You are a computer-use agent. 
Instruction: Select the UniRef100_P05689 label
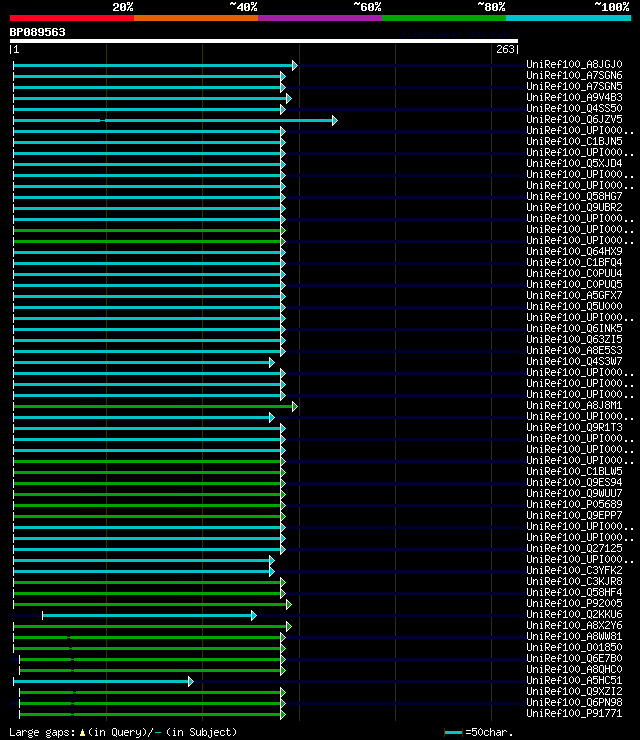pos(574,504)
